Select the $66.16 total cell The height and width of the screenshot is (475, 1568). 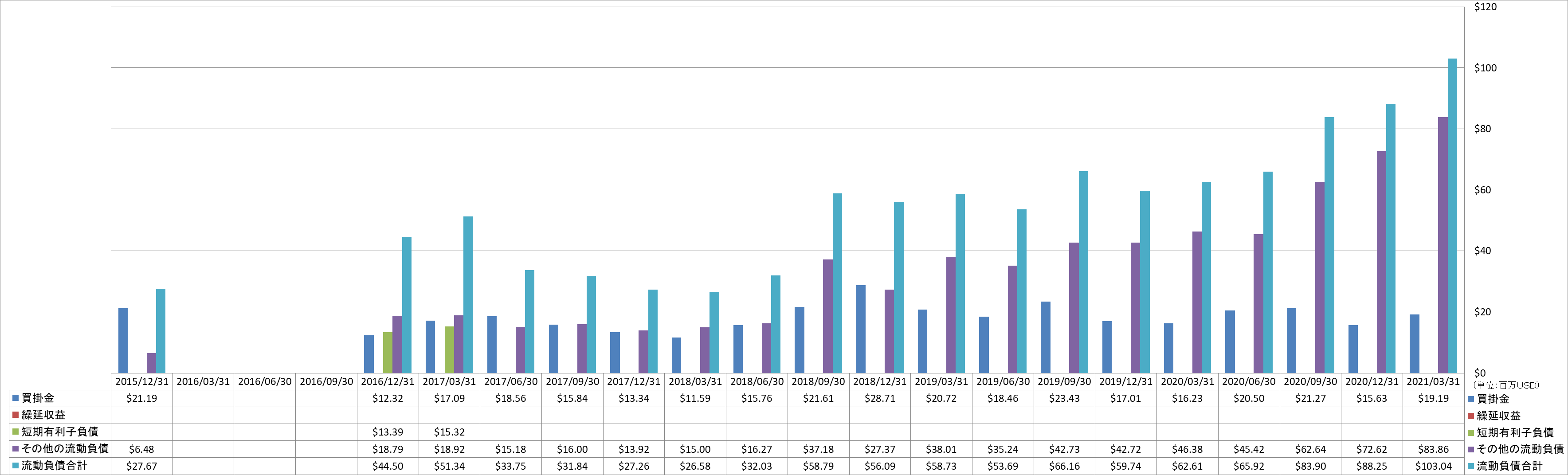coord(1065,467)
